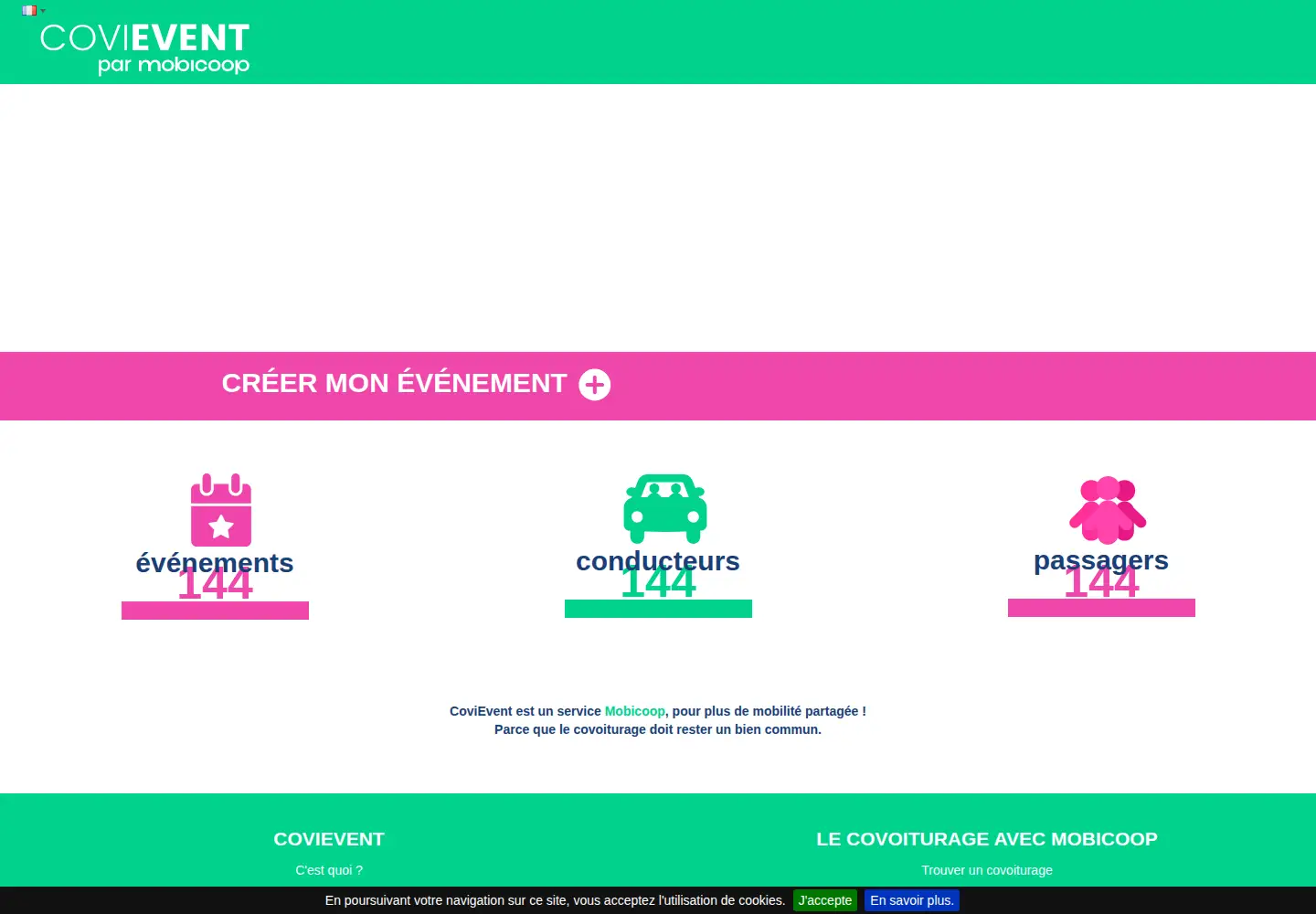Click the pink calendar star icon
This screenshot has height=914, width=1316.
221,510
